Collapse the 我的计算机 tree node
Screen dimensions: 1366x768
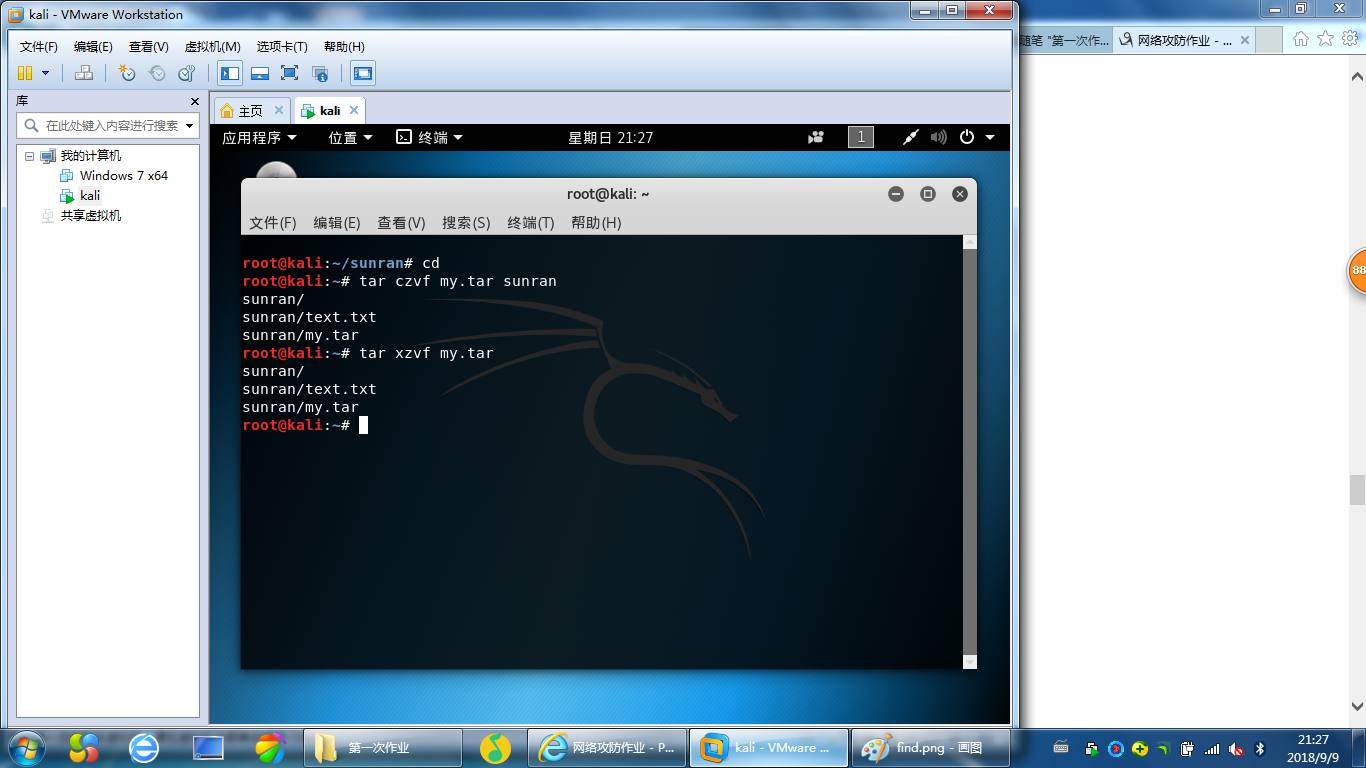(29, 156)
